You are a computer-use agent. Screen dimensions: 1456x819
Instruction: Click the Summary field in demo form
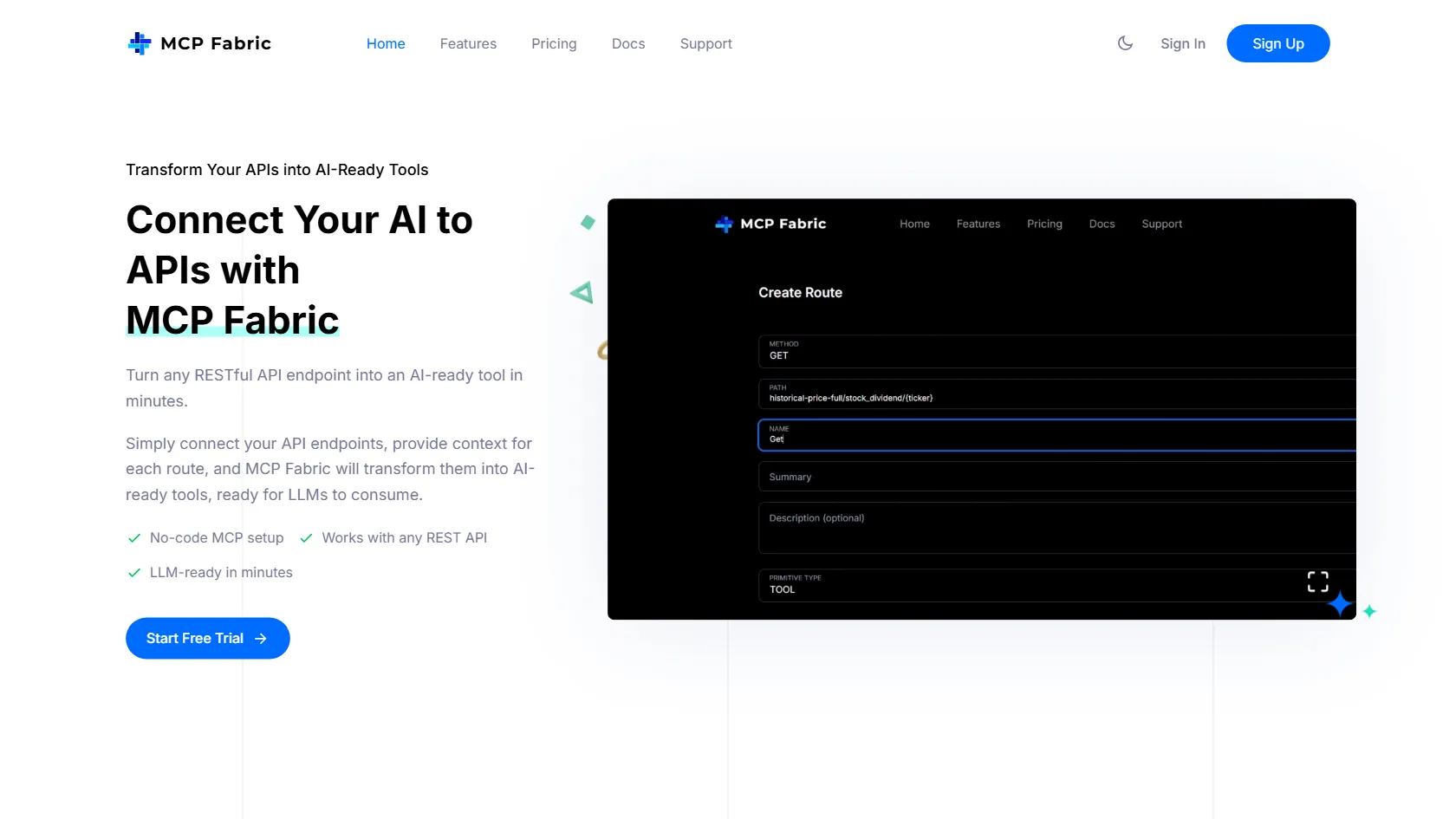click(x=1057, y=477)
